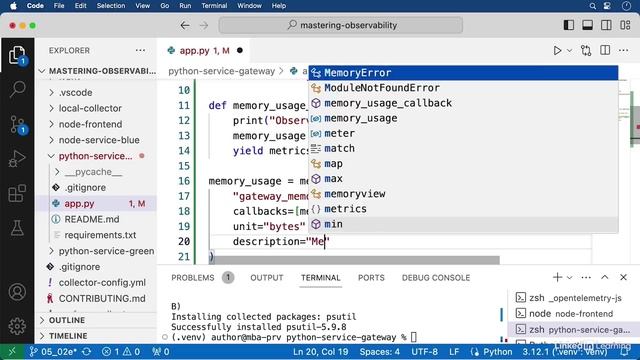Open terminal panel ellipsis actions
640x360 pixels.
point(586,278)
